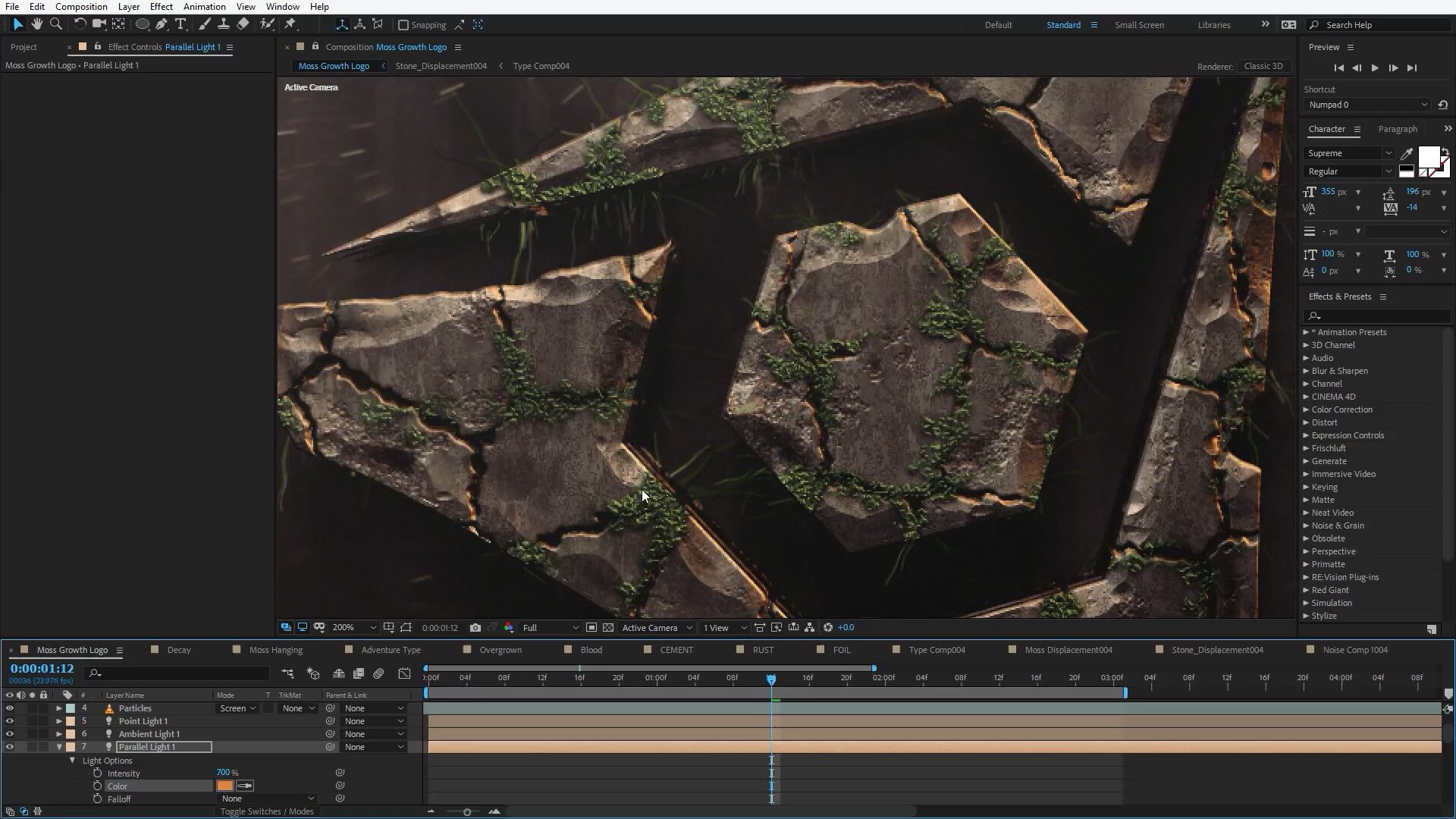Go to Stone_Displacement004 in comp breadcrumb
Screen dimensions: 1456x819
coord(441,66)
